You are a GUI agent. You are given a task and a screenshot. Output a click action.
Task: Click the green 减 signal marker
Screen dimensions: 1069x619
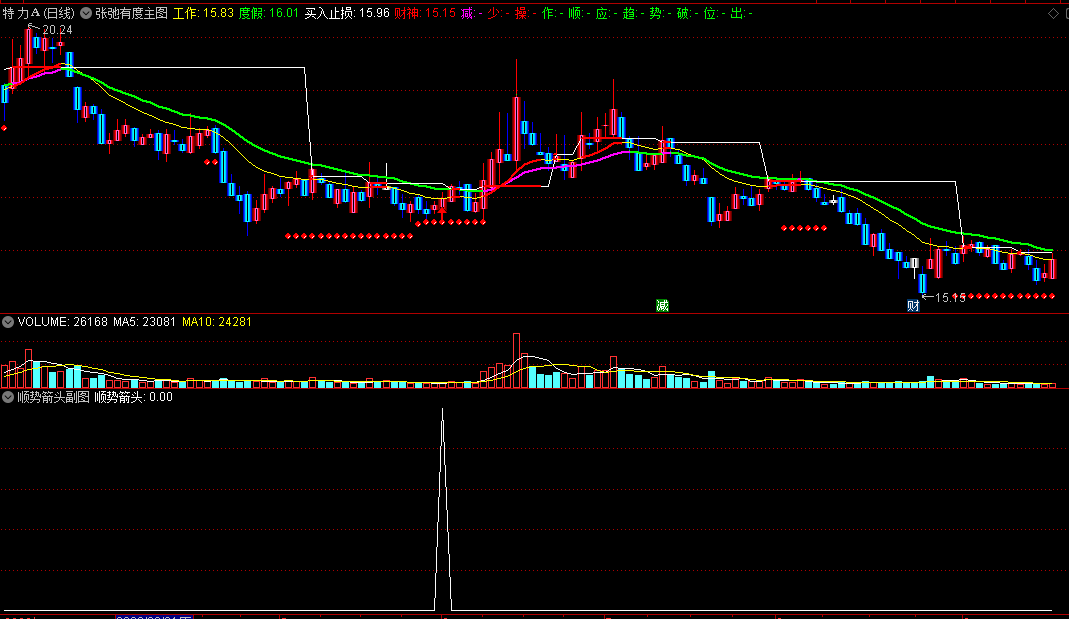(662, 305)
